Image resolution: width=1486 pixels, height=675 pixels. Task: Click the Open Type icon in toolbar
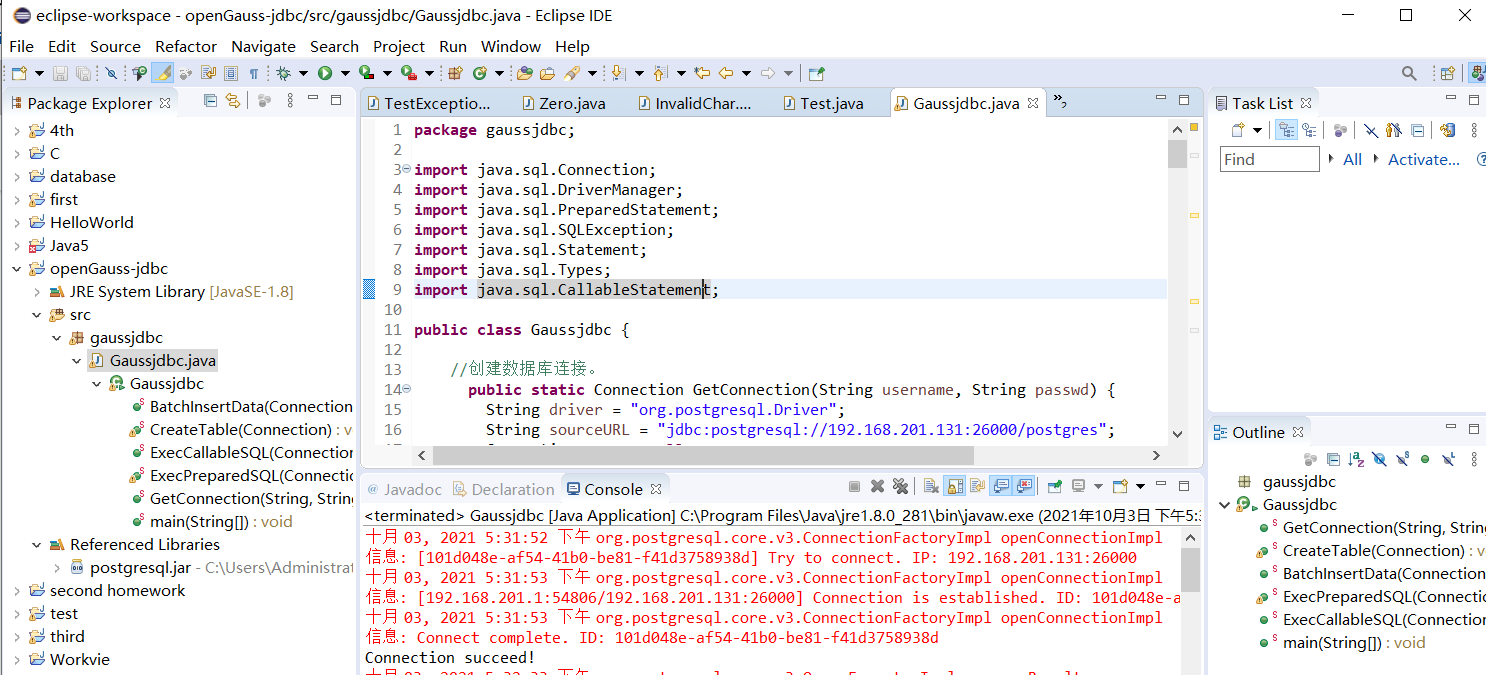524,73
